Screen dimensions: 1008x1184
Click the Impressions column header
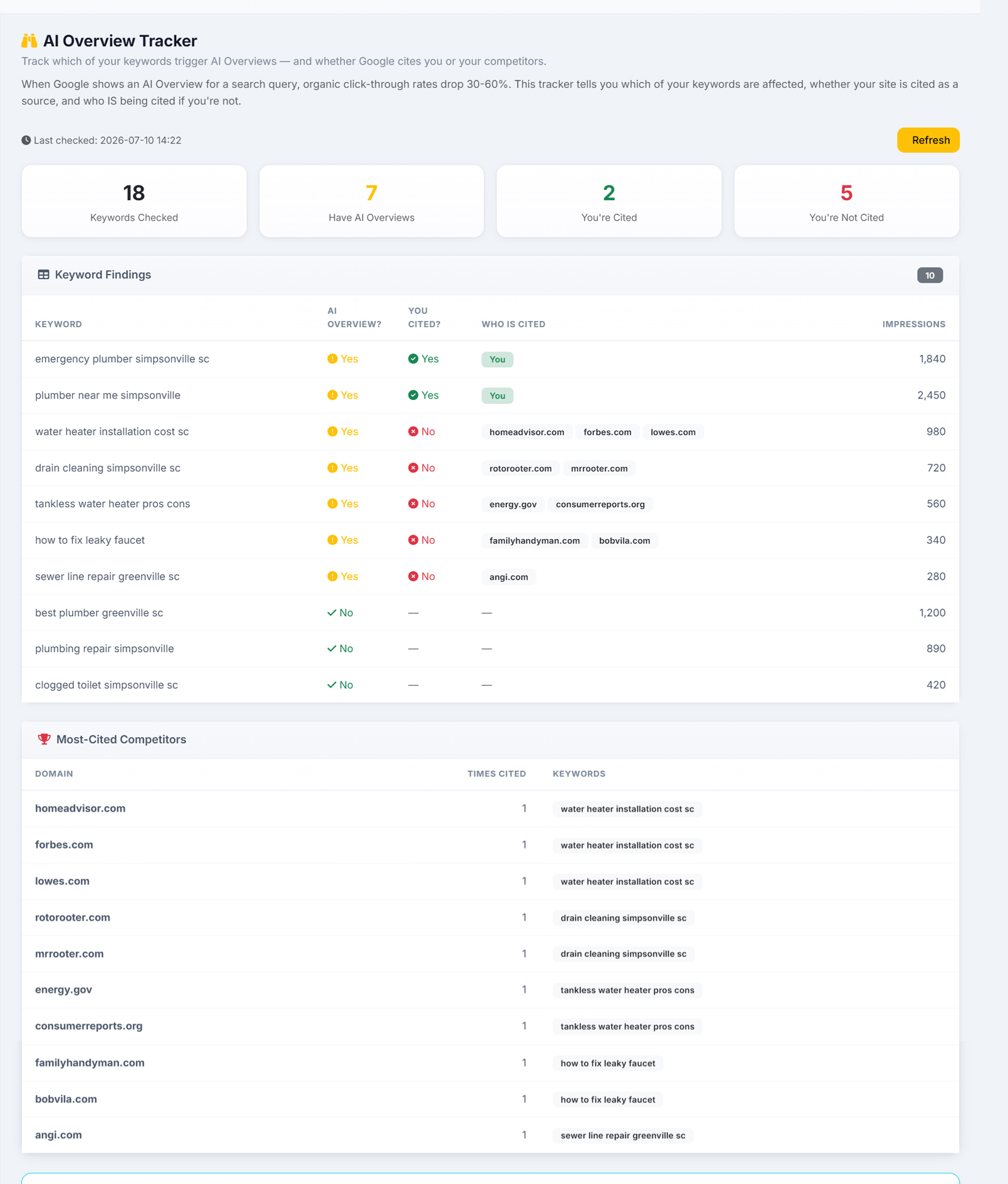914,324
